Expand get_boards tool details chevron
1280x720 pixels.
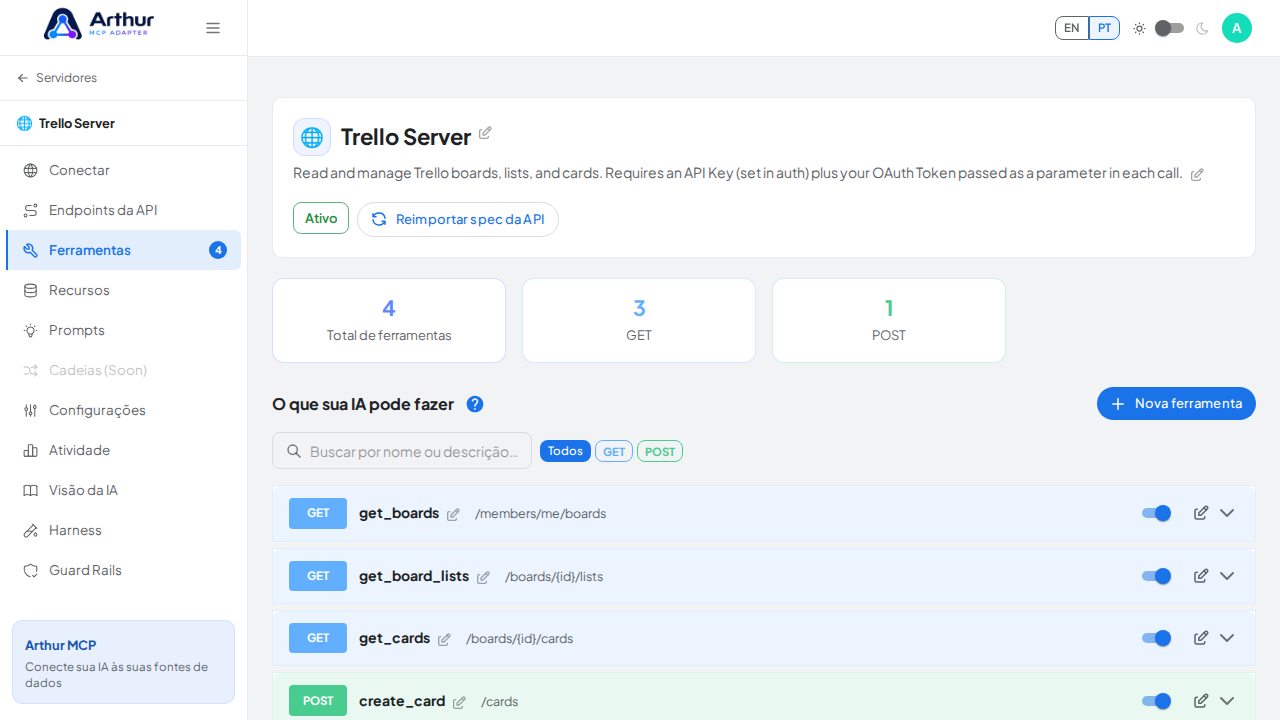pyautogui.click(x=1227, y=513)
